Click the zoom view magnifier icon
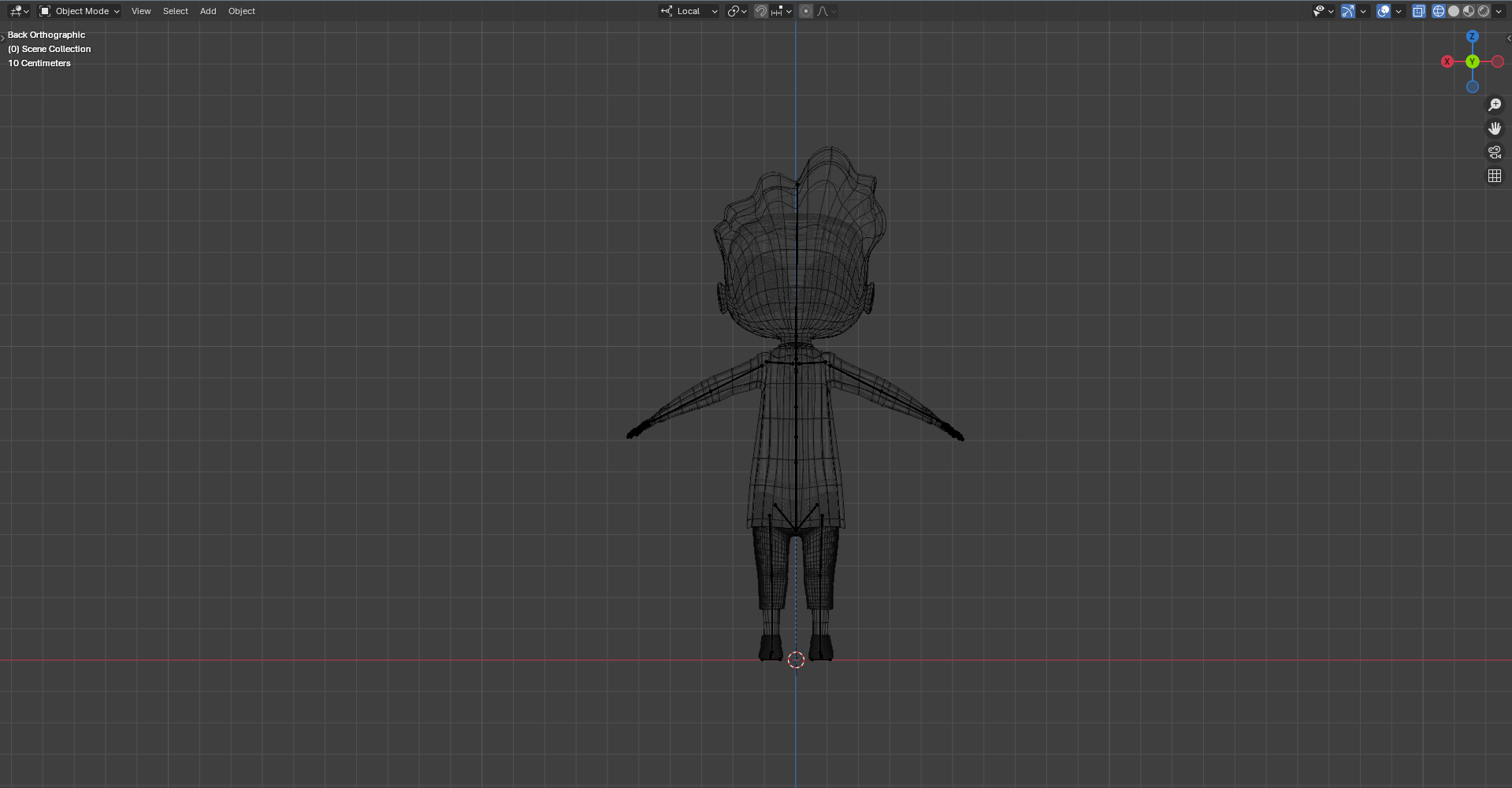 click(1495, 105)
